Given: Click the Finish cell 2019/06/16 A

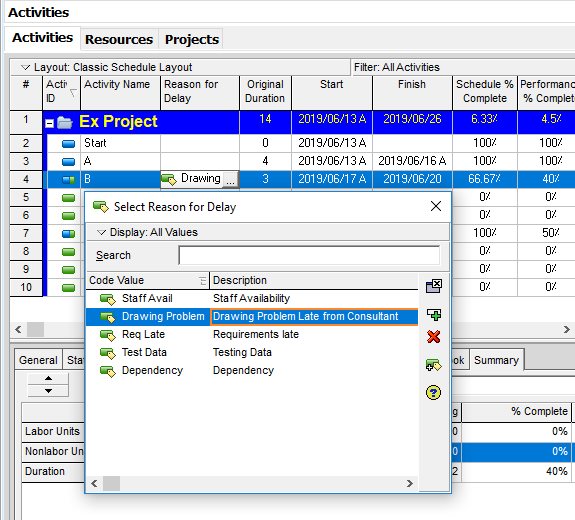Looking at the screenshot, I should (412, 161).
